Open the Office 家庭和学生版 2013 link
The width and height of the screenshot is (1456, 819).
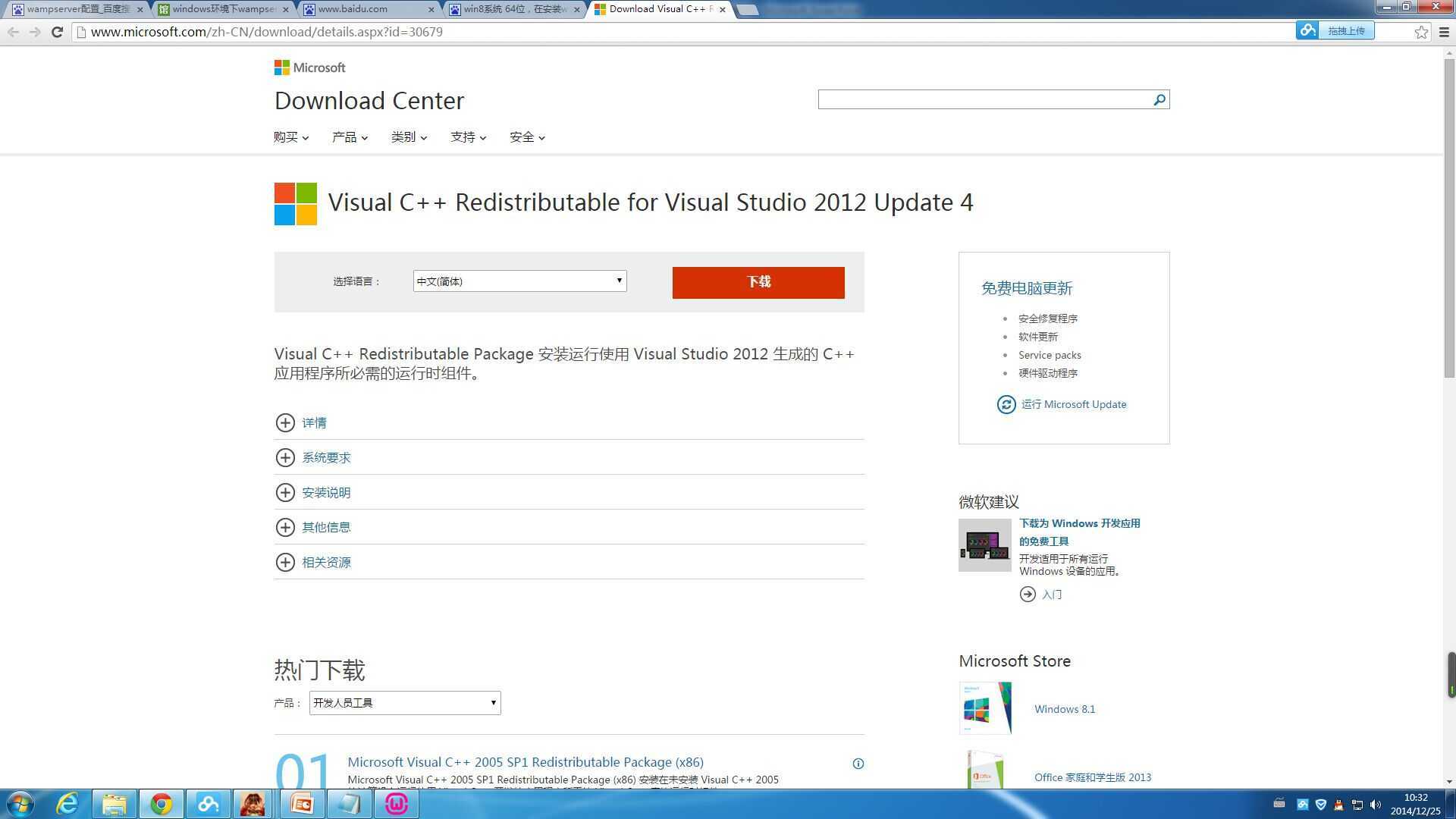(1093, 777)
